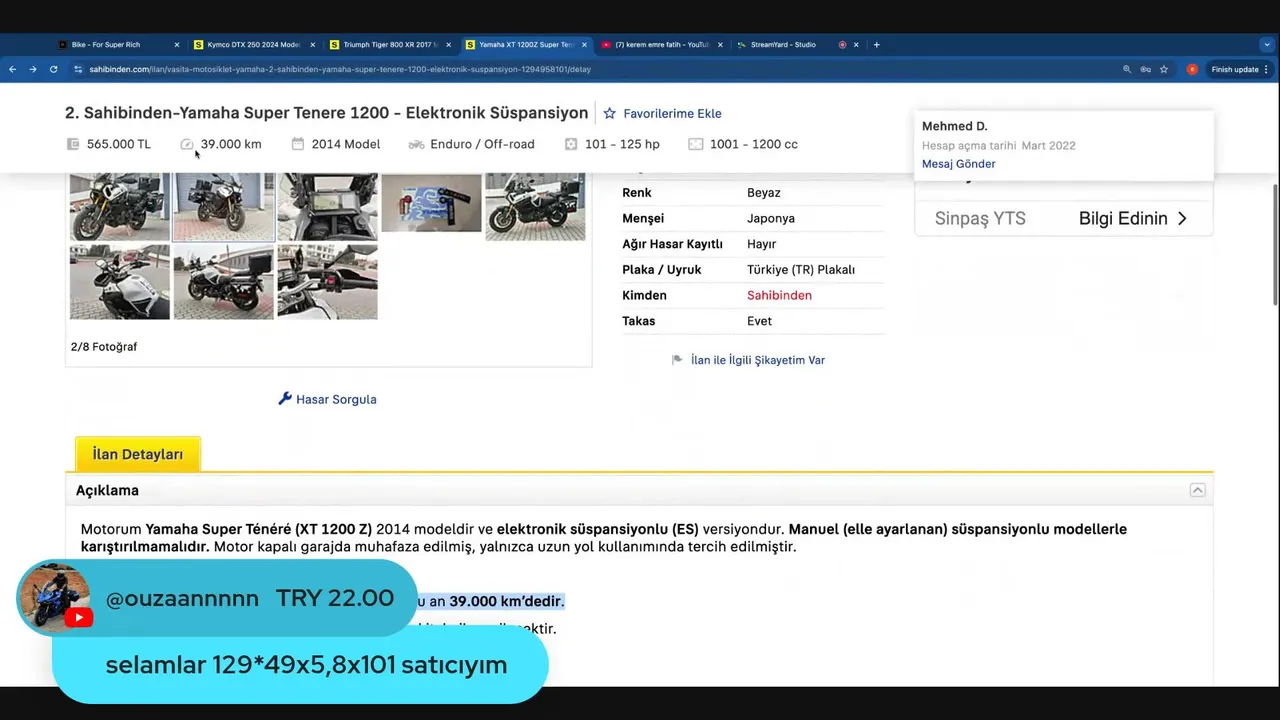Close the Kymco DTX 250 tab
1280x720 pixels.
coord(313,44)
